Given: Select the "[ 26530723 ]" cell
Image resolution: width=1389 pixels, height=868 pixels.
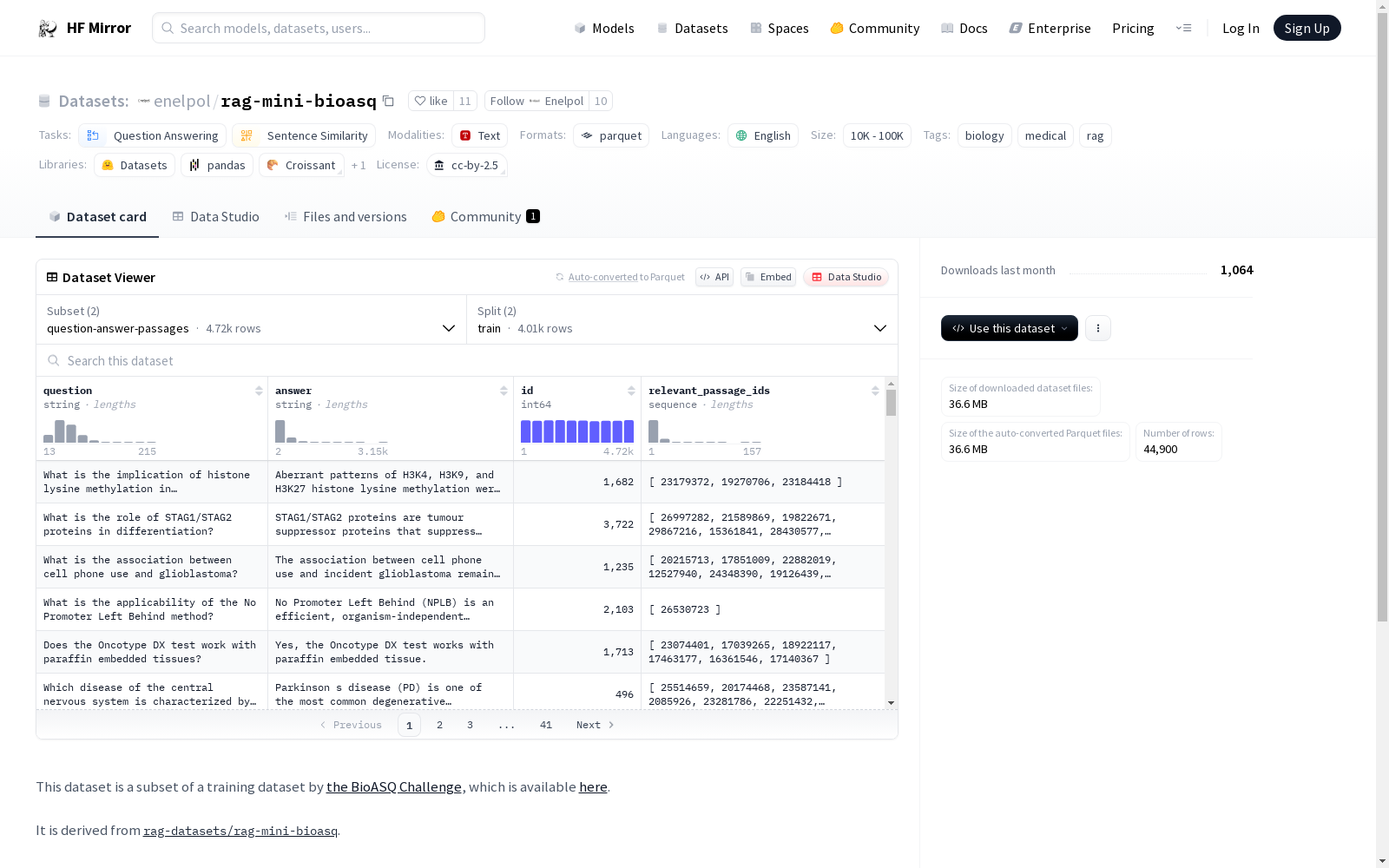Looking at the screenshot, I should pyautogui.click(x=763, y=609).
